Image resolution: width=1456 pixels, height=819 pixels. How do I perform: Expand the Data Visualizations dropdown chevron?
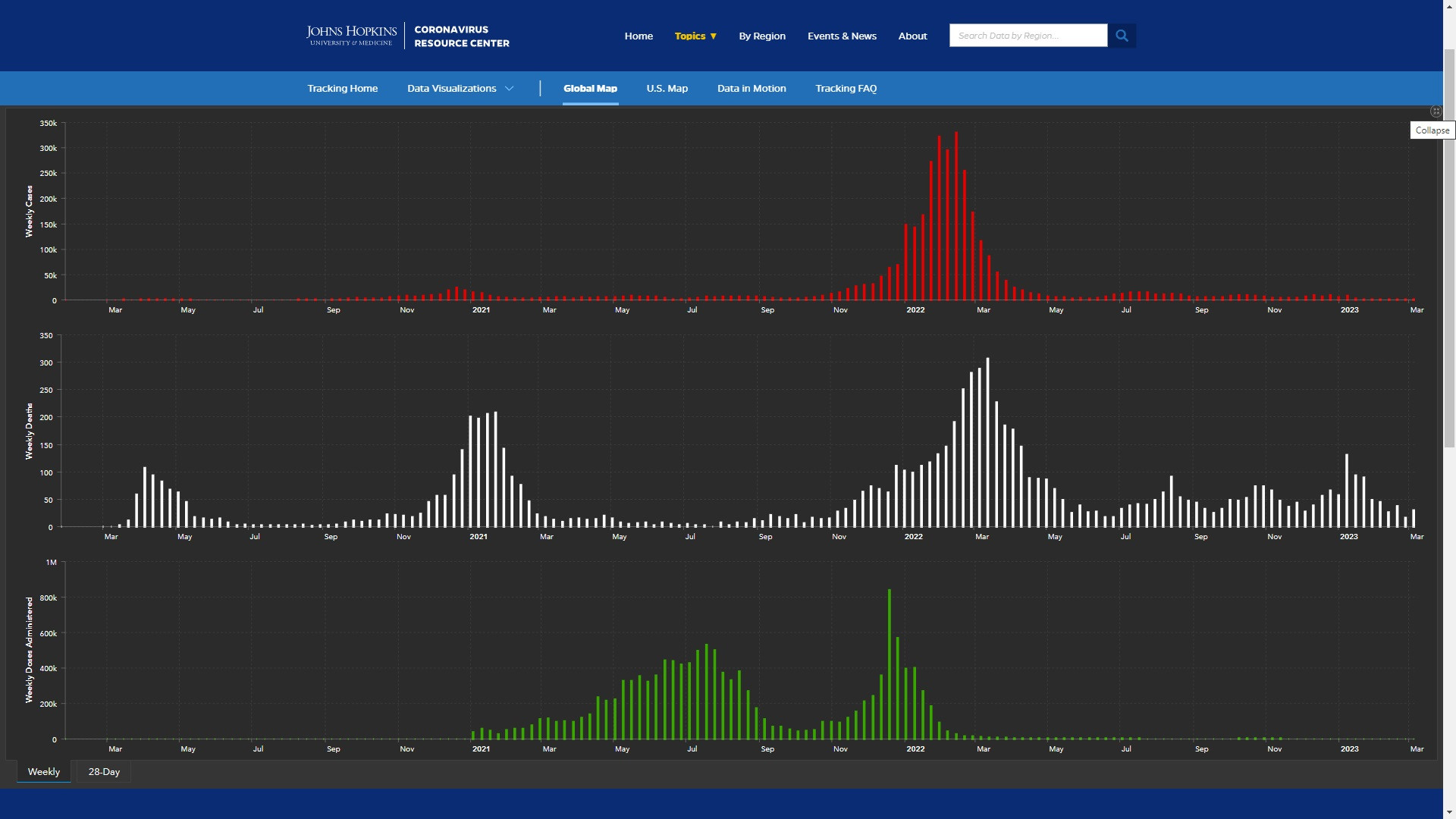[510, 89]
